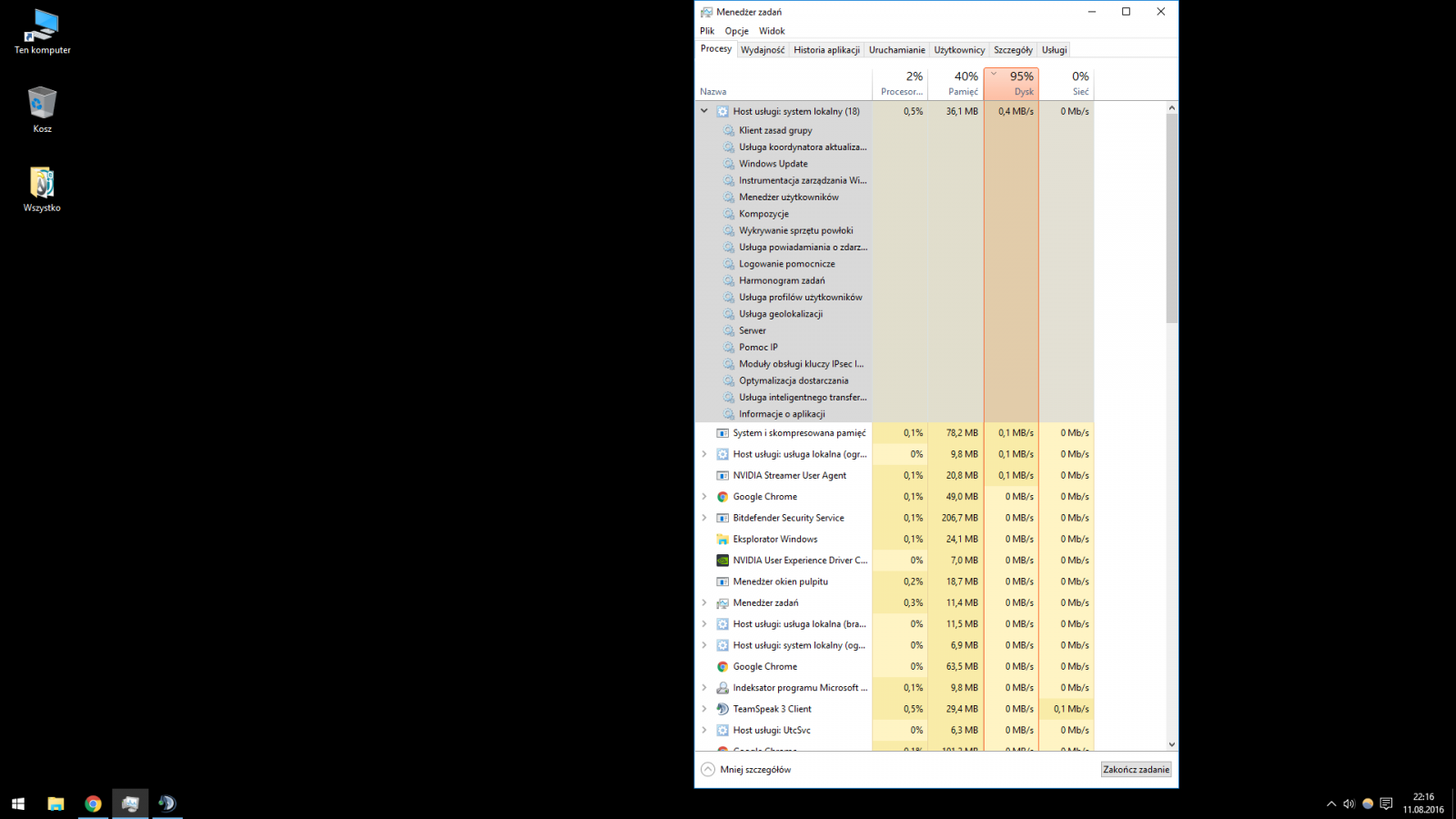Click Mniej szczegółów to collapse view
The height and width of the screenshot is (819, 1456).
coord(746,770)
